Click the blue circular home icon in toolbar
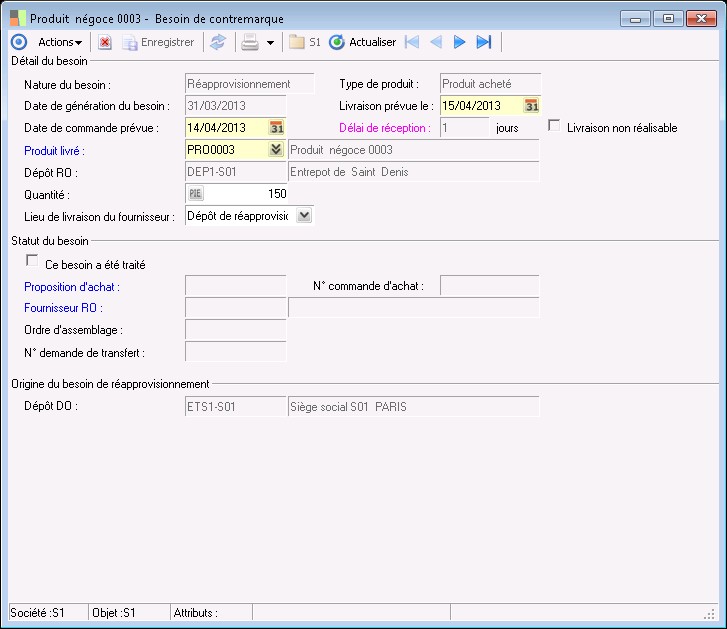The width and height of the screenshot is (727, 629). [18, 42]
